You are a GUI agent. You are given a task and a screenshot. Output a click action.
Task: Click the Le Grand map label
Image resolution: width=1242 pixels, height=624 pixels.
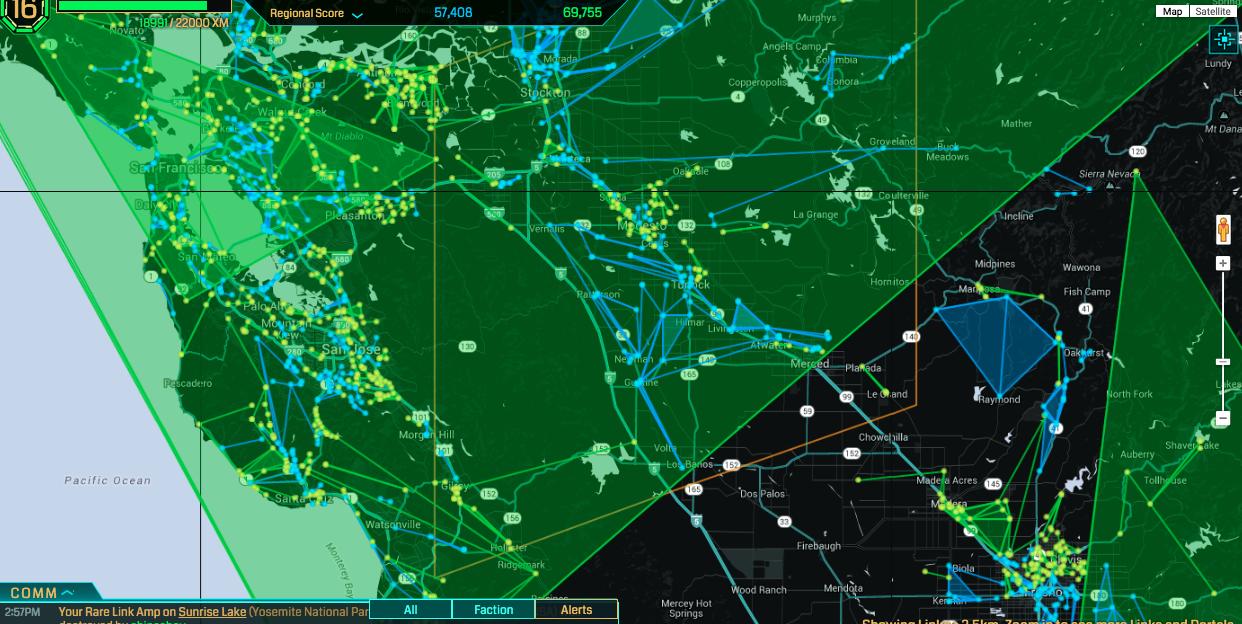tap(887, 394)
